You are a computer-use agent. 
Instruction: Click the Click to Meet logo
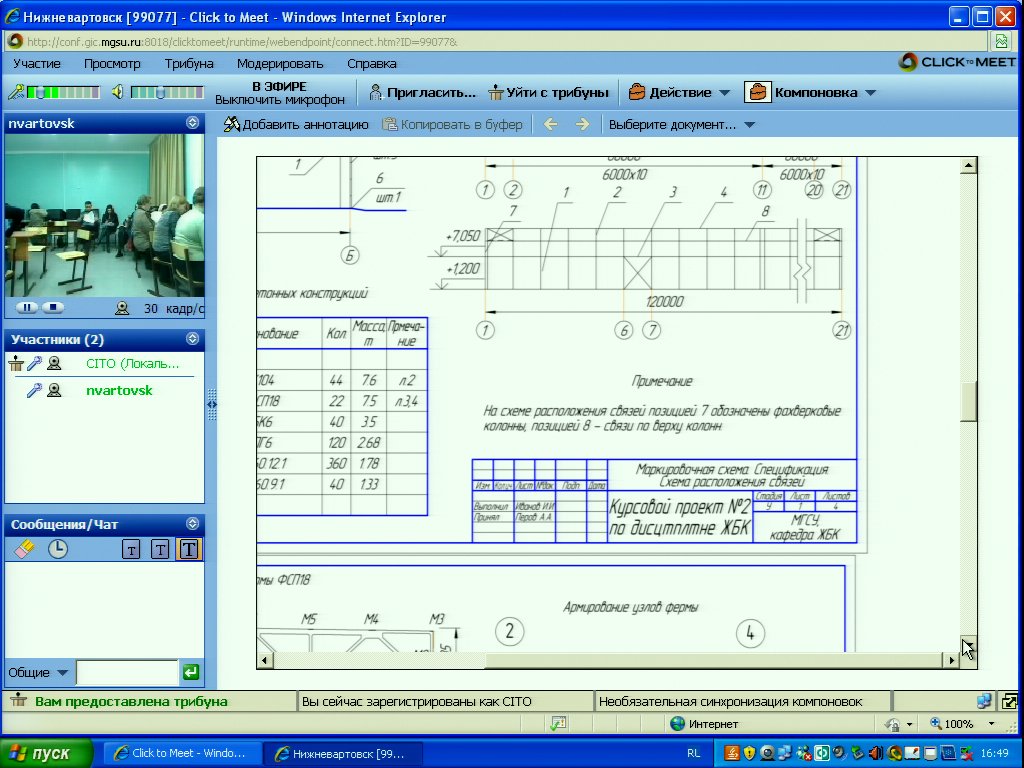pos(957,62)
